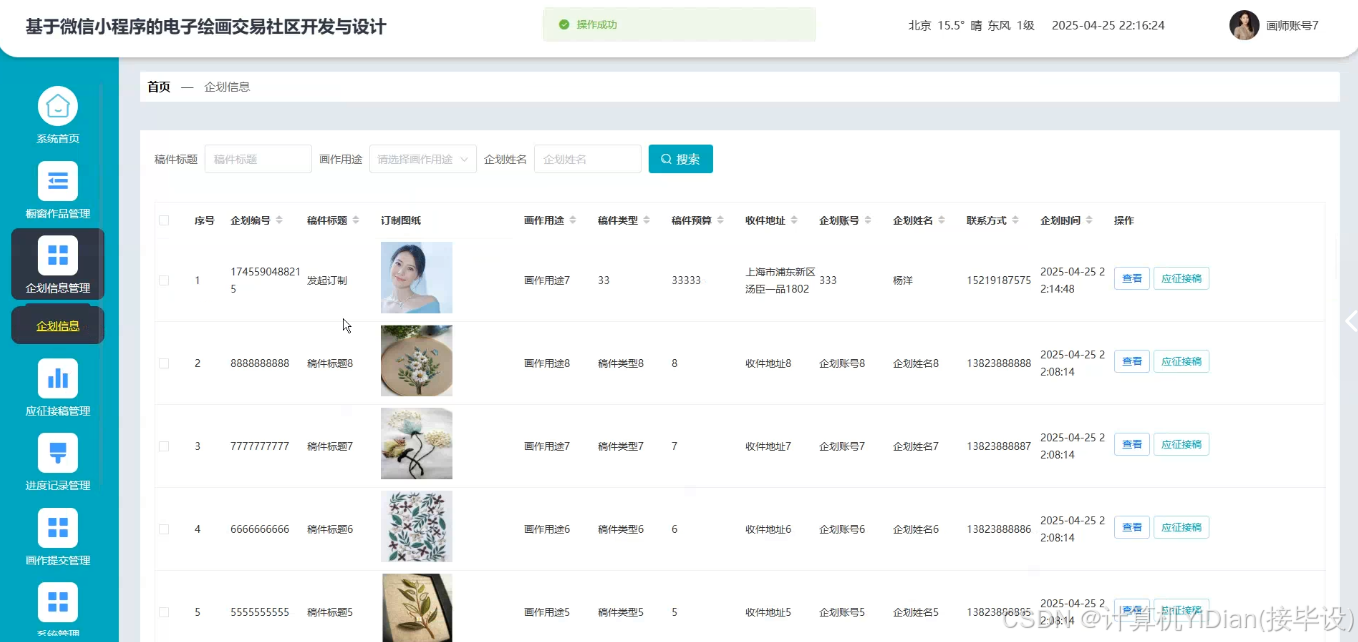The height and width of the screenshot is (642, 1358).
Task: Open 画作提交管理 from the sidebar
Action: 57,536
